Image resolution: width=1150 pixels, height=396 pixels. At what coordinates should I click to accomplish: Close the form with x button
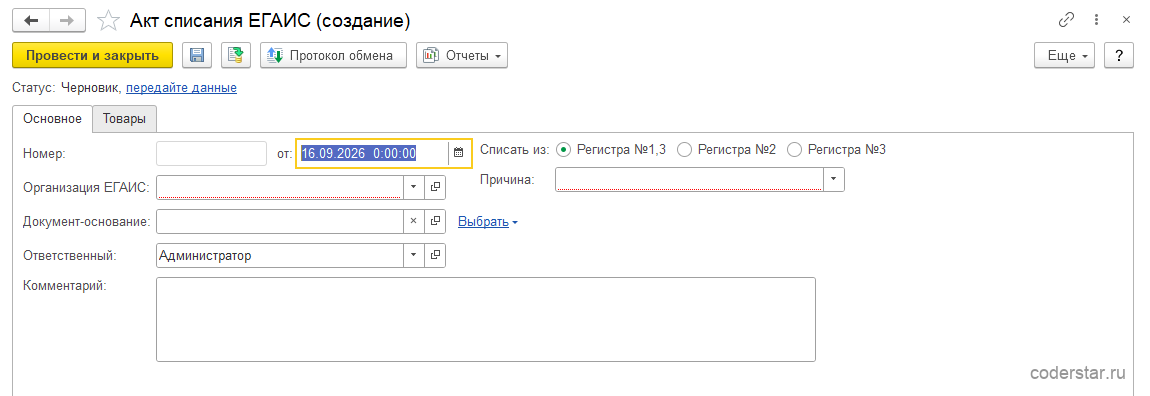click(x=1127, y=21)
